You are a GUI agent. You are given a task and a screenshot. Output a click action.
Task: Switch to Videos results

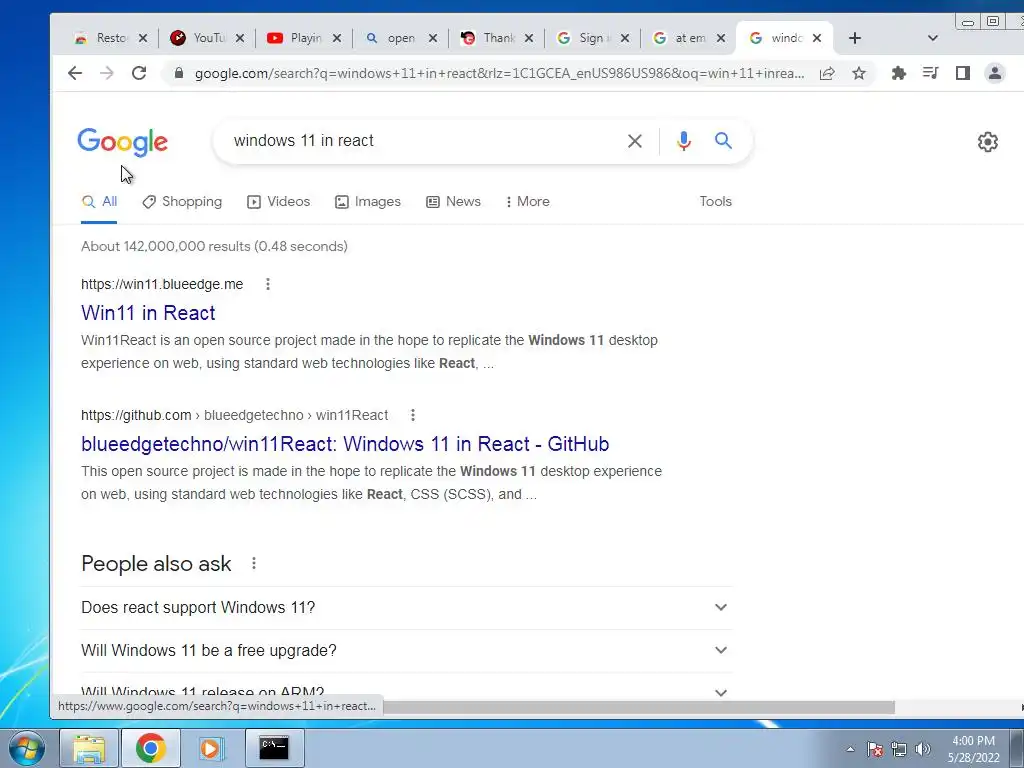[x=278, y=202]
